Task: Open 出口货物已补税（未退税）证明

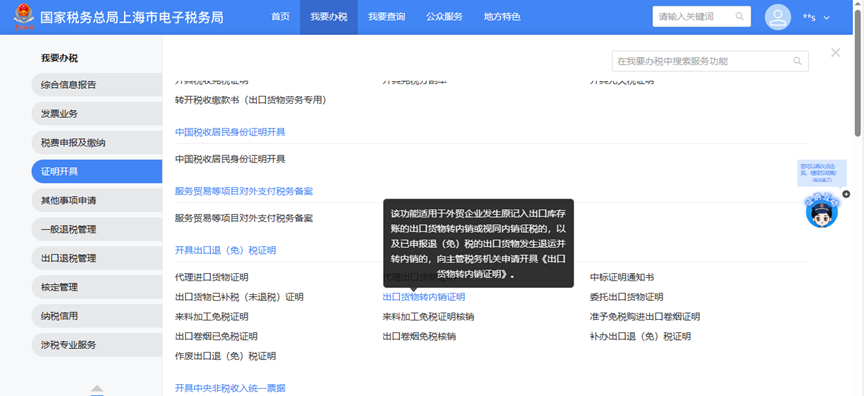Action: click(239, 297)
